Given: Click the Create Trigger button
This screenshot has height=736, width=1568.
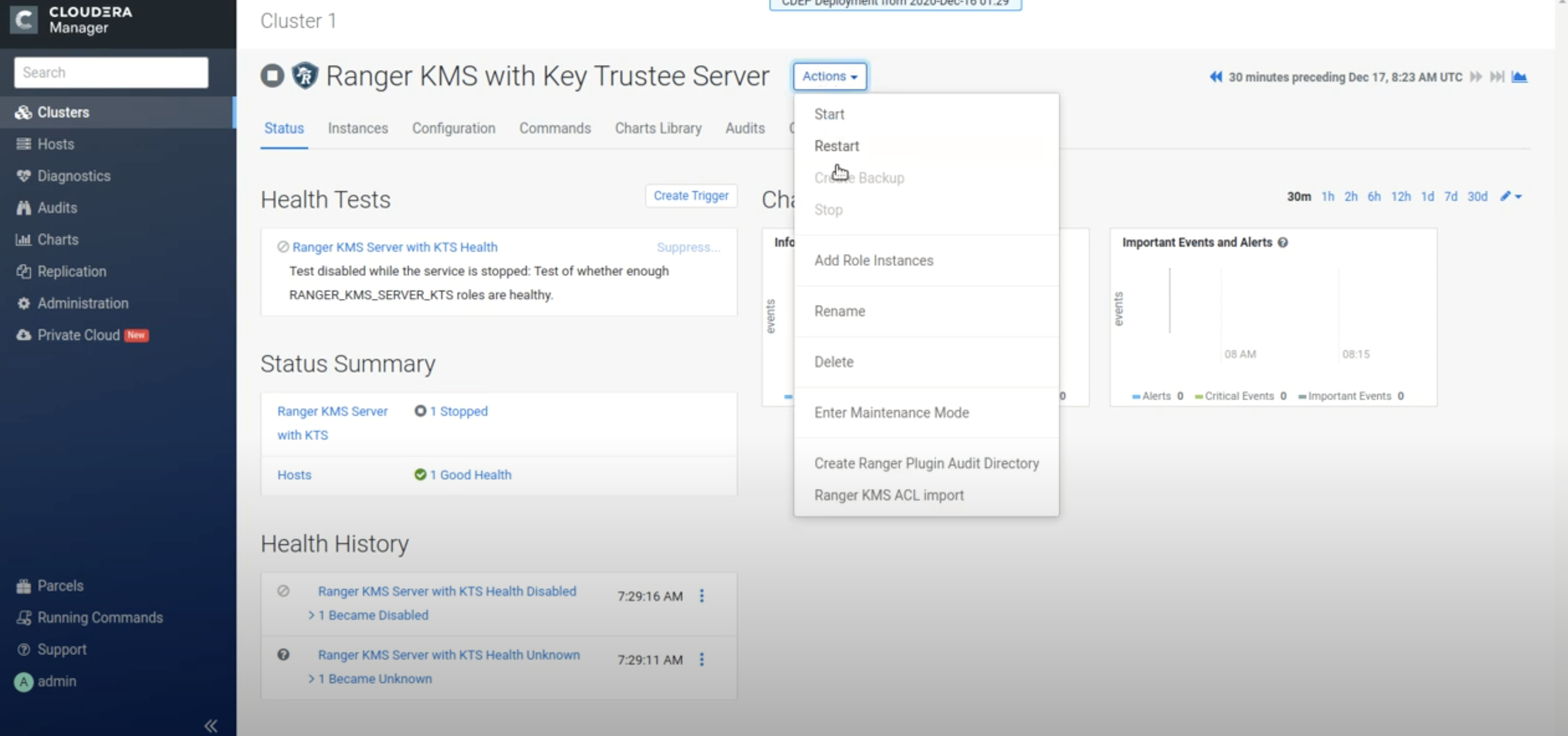Looking at the screenshot, I should (691, 195).
